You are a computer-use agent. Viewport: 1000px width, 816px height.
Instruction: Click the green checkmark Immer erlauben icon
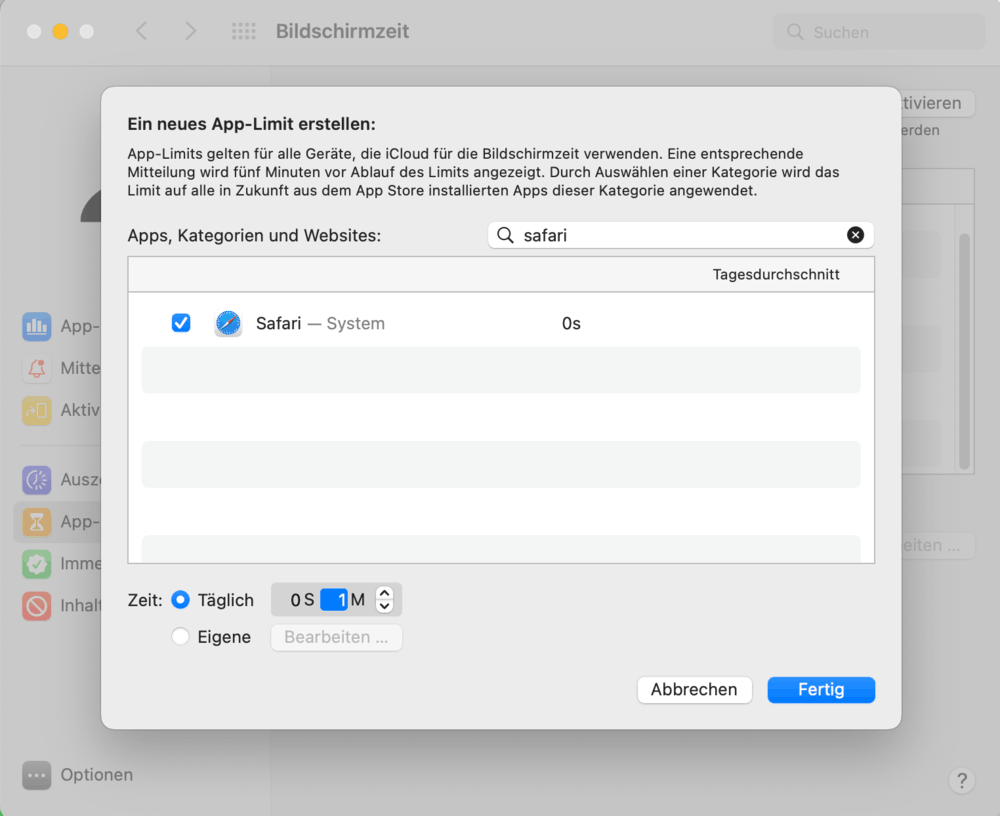[x=37, y=564]
